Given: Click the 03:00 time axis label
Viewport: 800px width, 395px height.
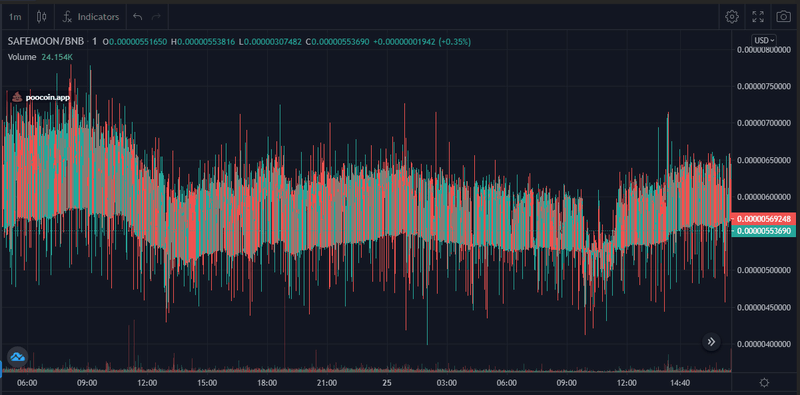Looking at the screenshot, I should coord(446,383).
